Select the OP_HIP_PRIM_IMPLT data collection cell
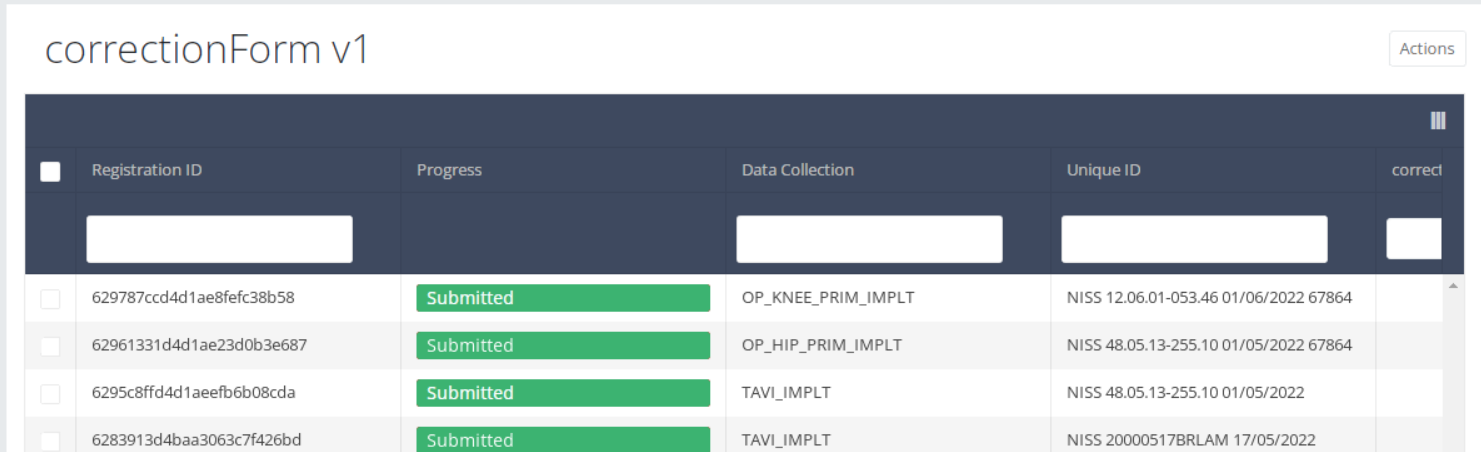Image resolution: width=1481 pixels, height=452 pixels. 821,345
